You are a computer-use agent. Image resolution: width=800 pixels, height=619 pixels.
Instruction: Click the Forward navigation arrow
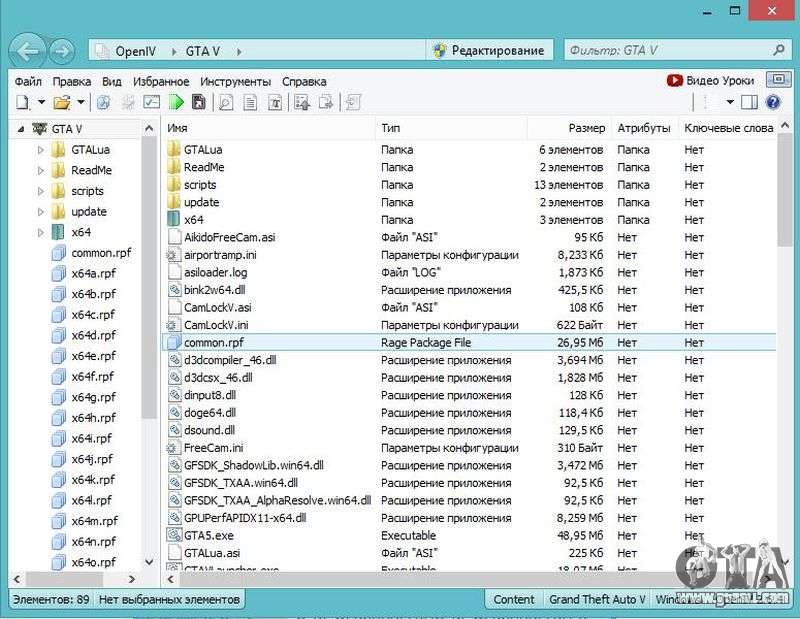62,51
